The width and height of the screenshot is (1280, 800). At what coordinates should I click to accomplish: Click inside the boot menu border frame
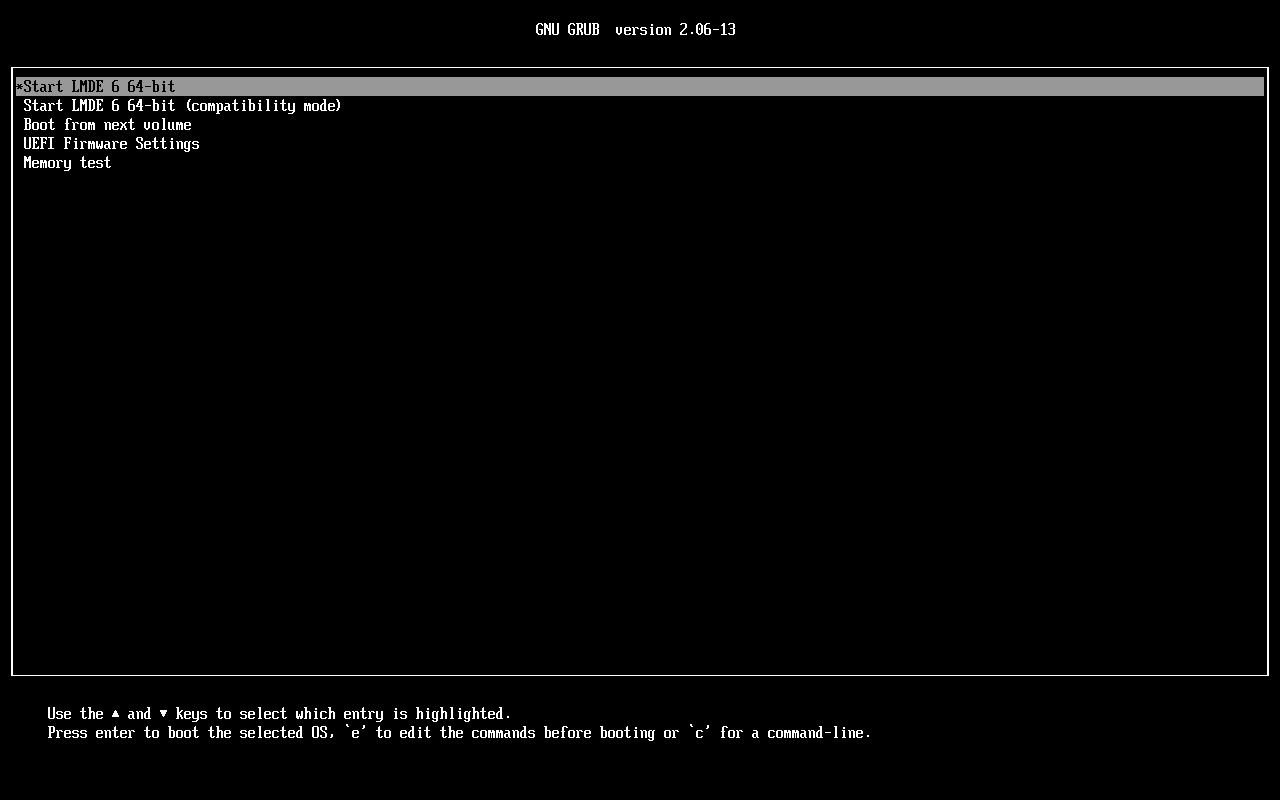point(640,400)
